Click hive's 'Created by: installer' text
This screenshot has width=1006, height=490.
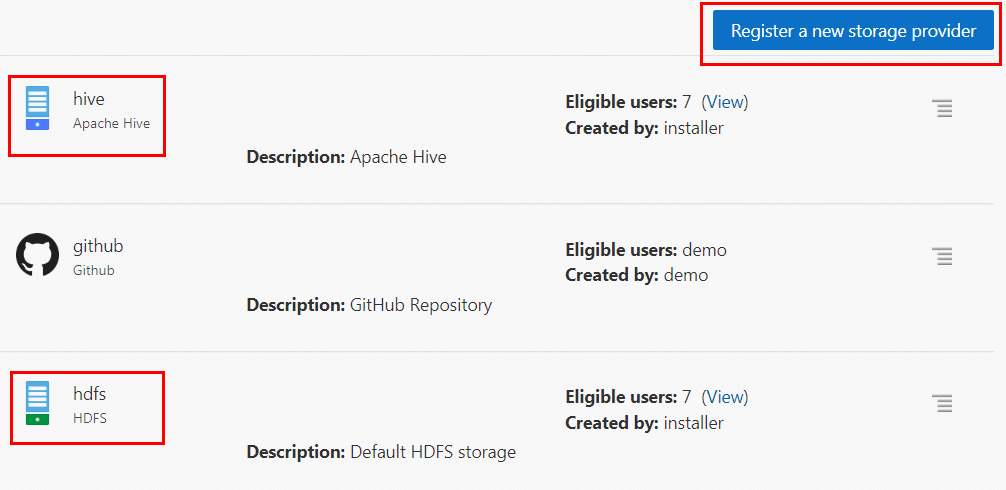point(644,128)
